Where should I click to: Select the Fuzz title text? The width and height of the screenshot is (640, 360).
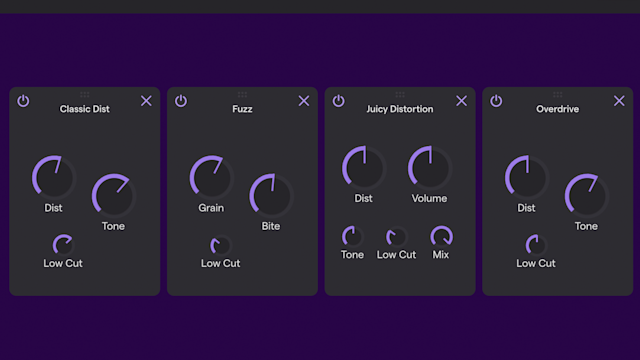242,109
